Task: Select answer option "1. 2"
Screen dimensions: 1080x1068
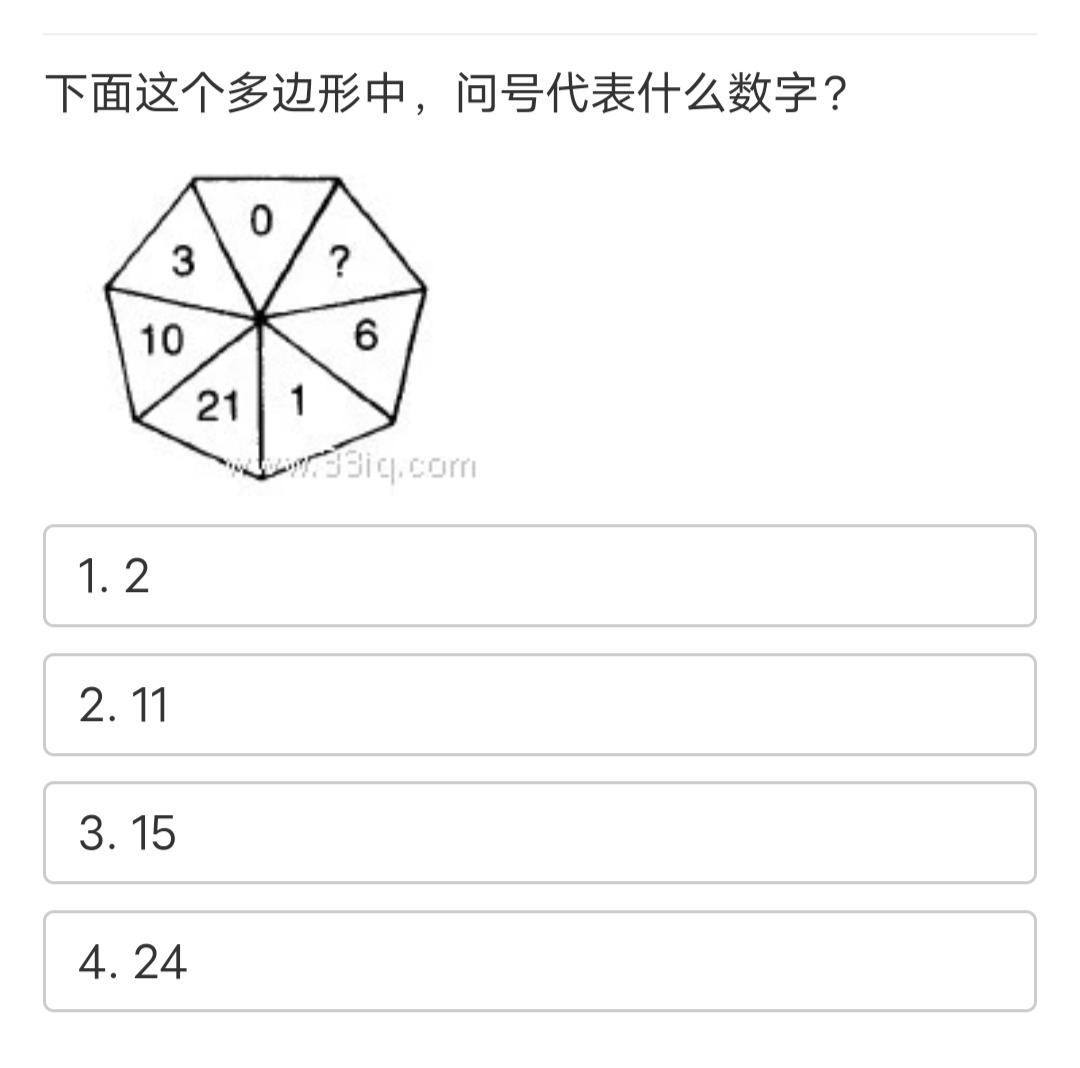Action: point(539,576)
